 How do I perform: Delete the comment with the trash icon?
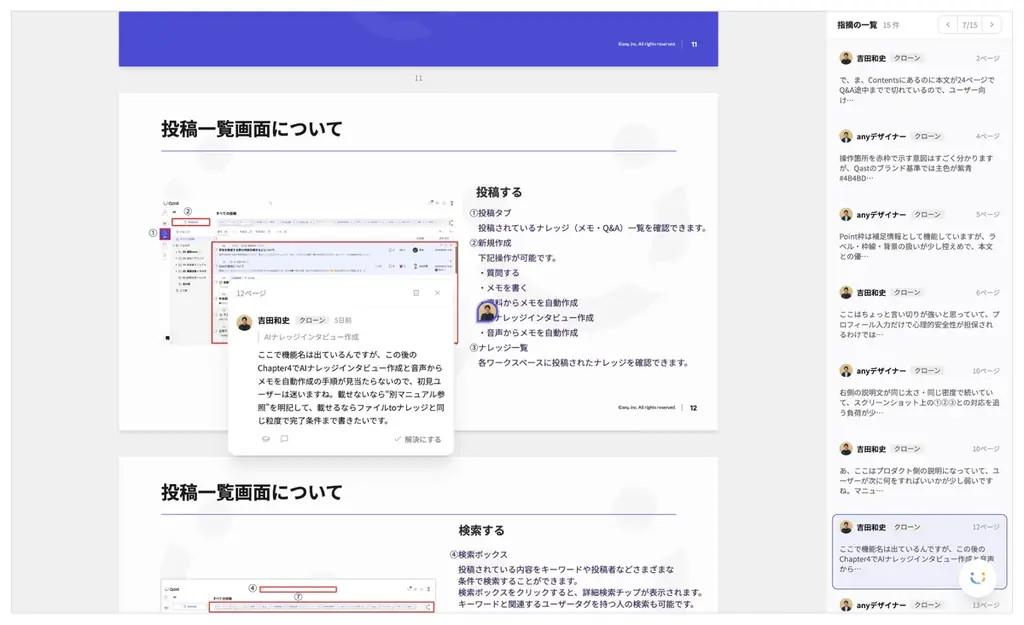click(x=416, y=293)
